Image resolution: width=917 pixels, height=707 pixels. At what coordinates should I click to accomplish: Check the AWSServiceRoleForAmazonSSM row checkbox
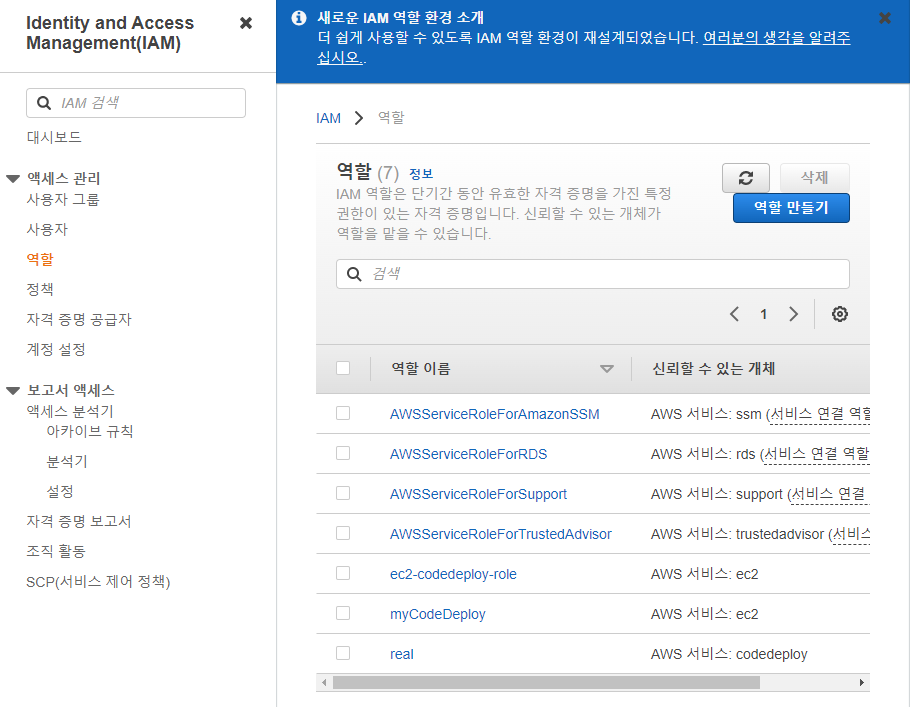point(343,413)
